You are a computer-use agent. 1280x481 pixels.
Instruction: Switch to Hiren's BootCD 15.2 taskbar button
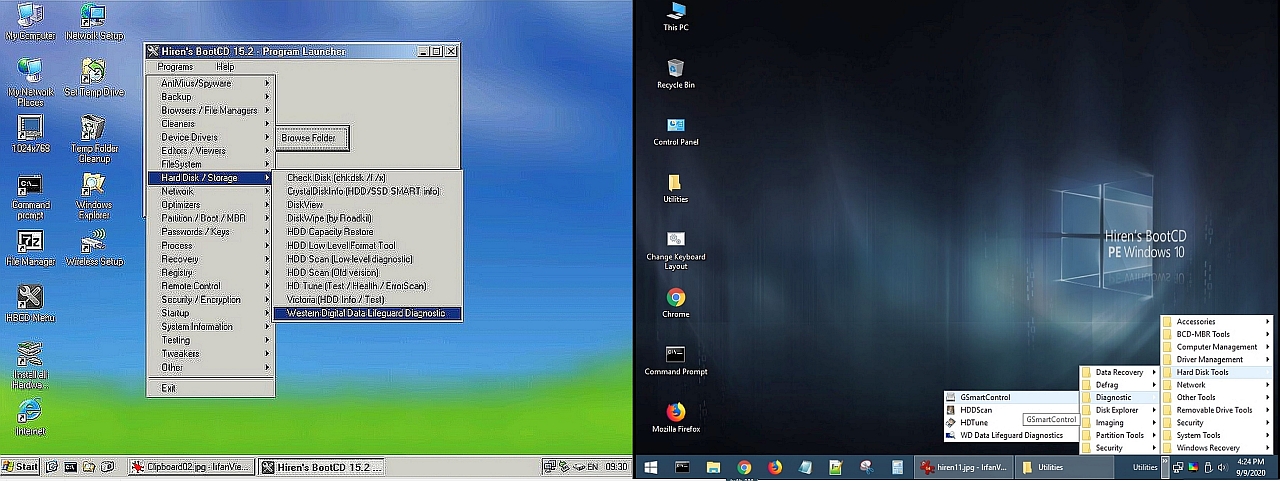coord(322,467)
